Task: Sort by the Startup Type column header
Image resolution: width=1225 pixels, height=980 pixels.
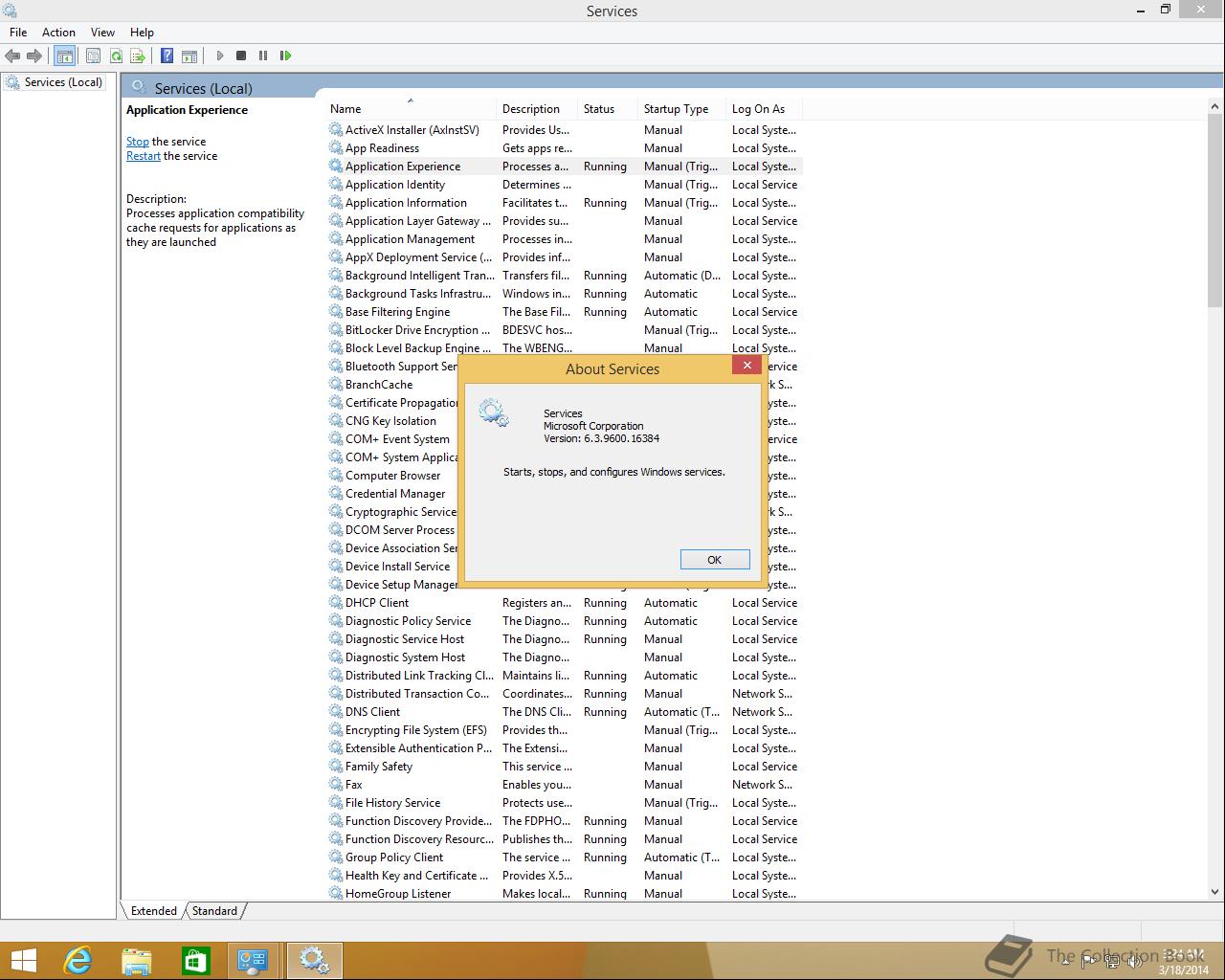Action: [x=682, y=109]
